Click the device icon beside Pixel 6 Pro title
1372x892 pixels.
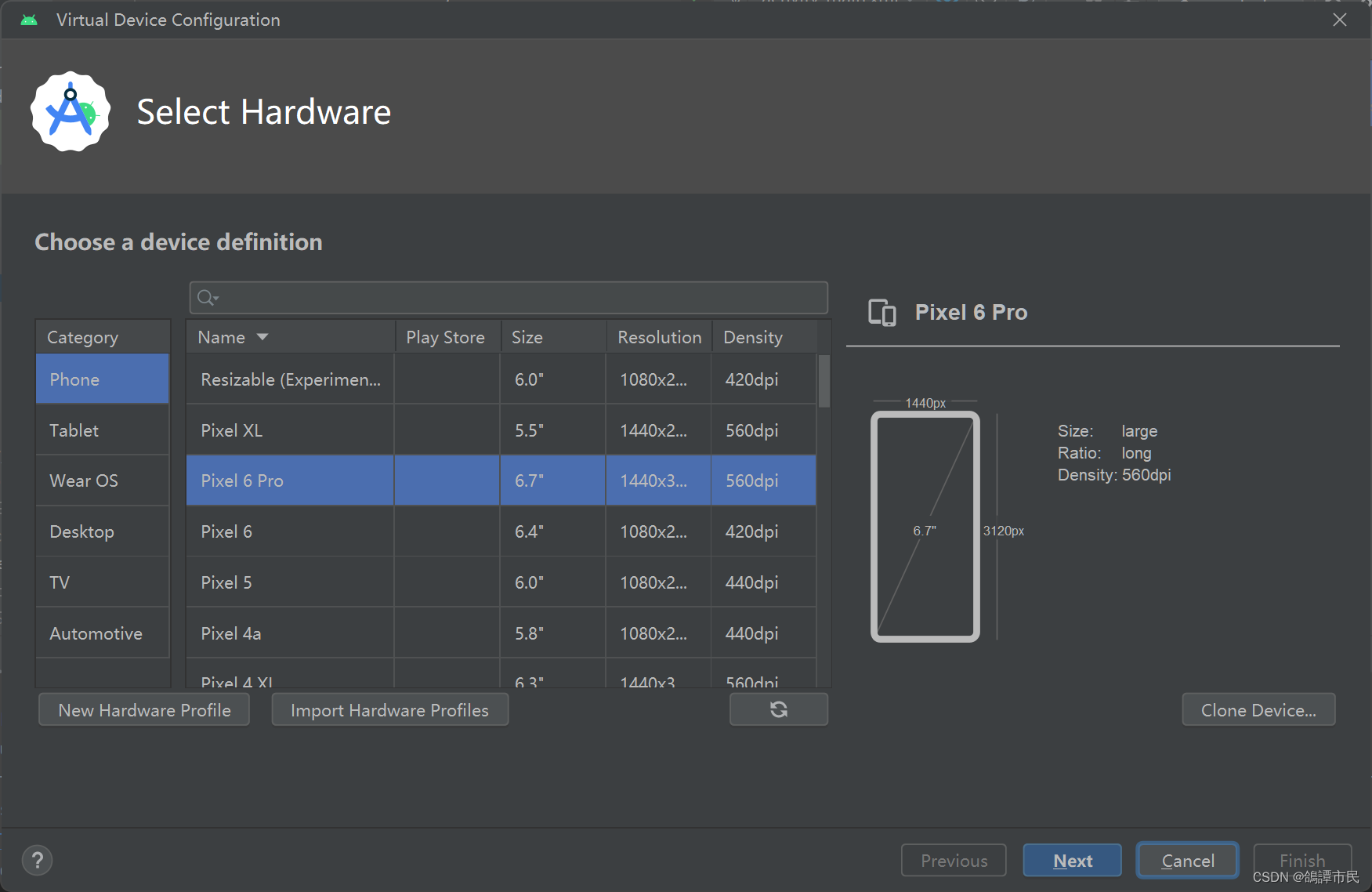click(881, 312)
